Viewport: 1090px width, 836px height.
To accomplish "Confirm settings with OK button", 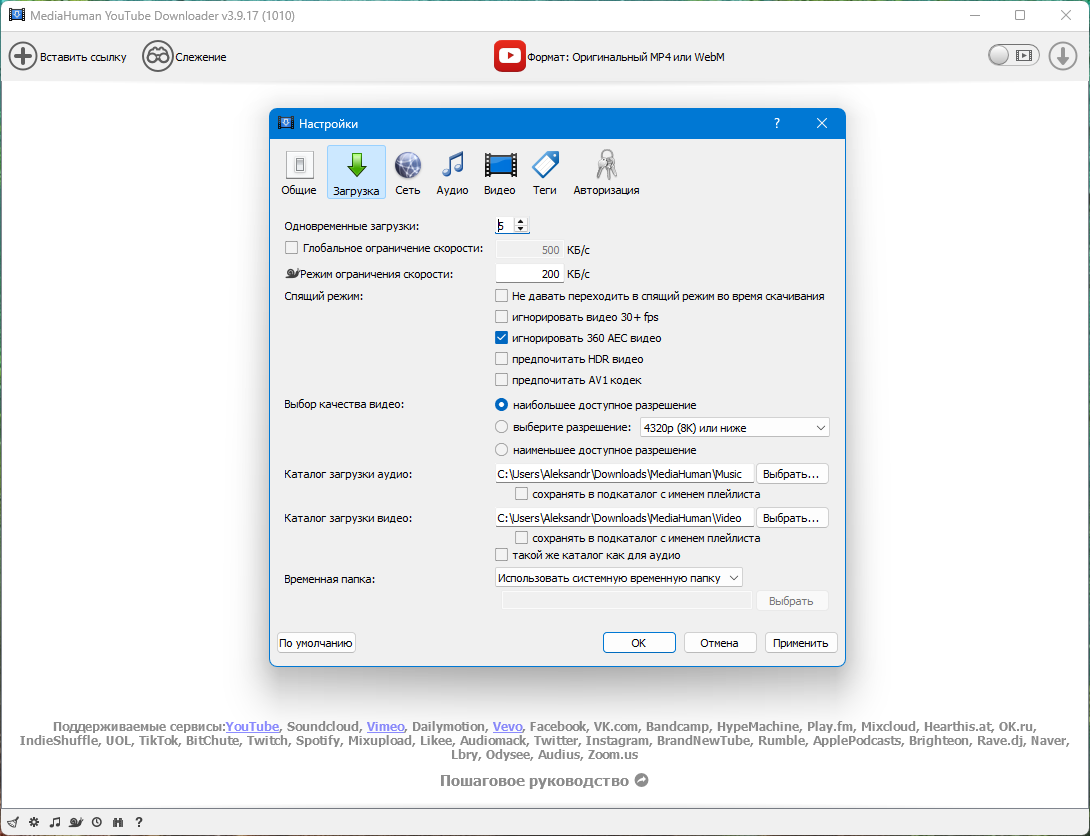I will click(639, 643).
